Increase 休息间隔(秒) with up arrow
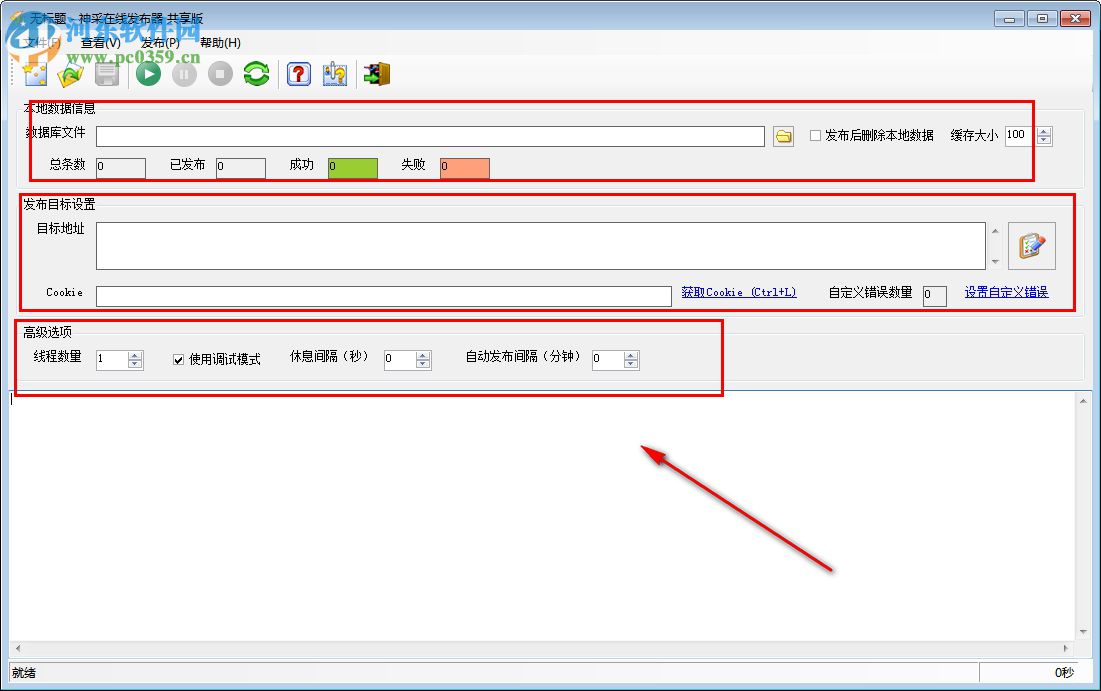This screenshot has height=691, width=1101. pyautogui.click(x=423, y=355)
